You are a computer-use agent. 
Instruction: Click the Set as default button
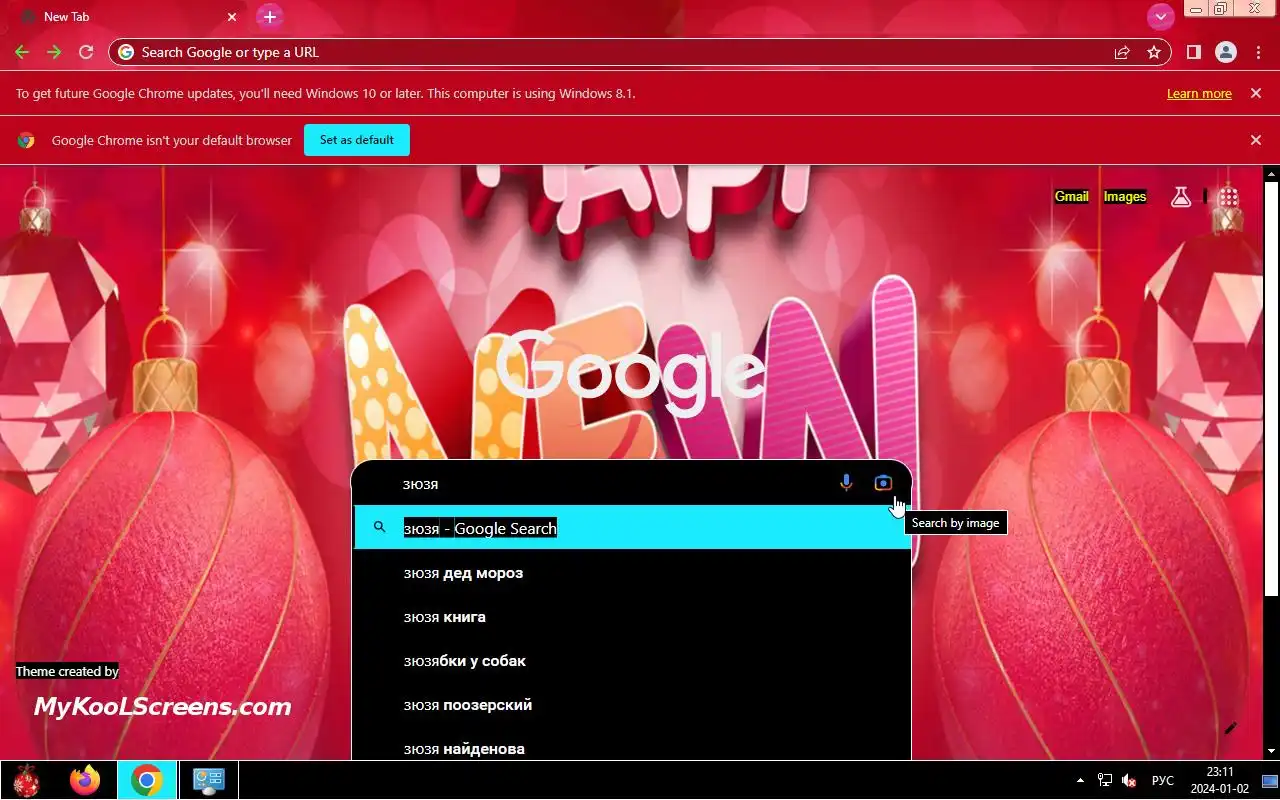[x=357, y=140]
